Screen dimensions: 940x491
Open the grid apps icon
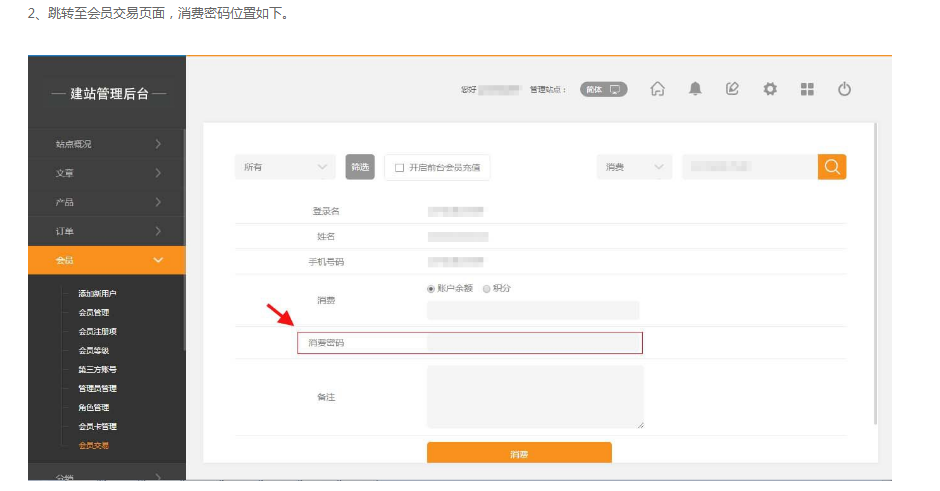(807, 89)
